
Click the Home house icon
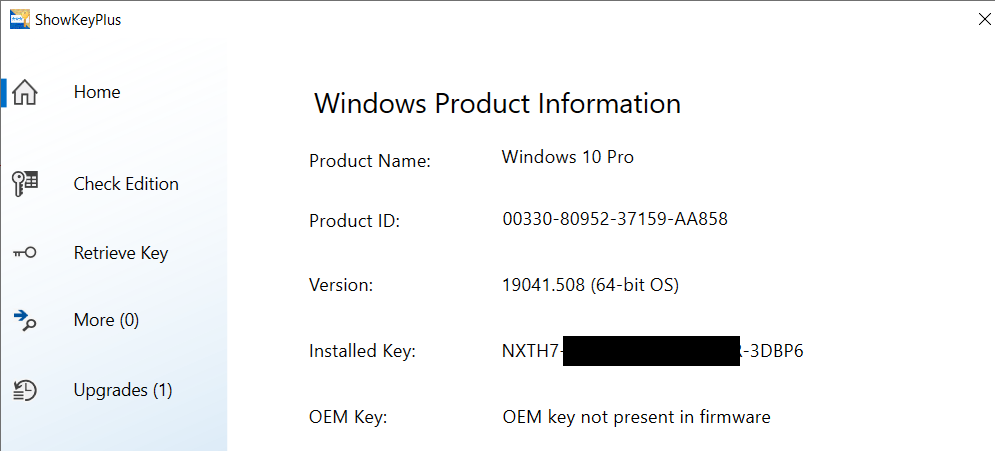(24, 93)
